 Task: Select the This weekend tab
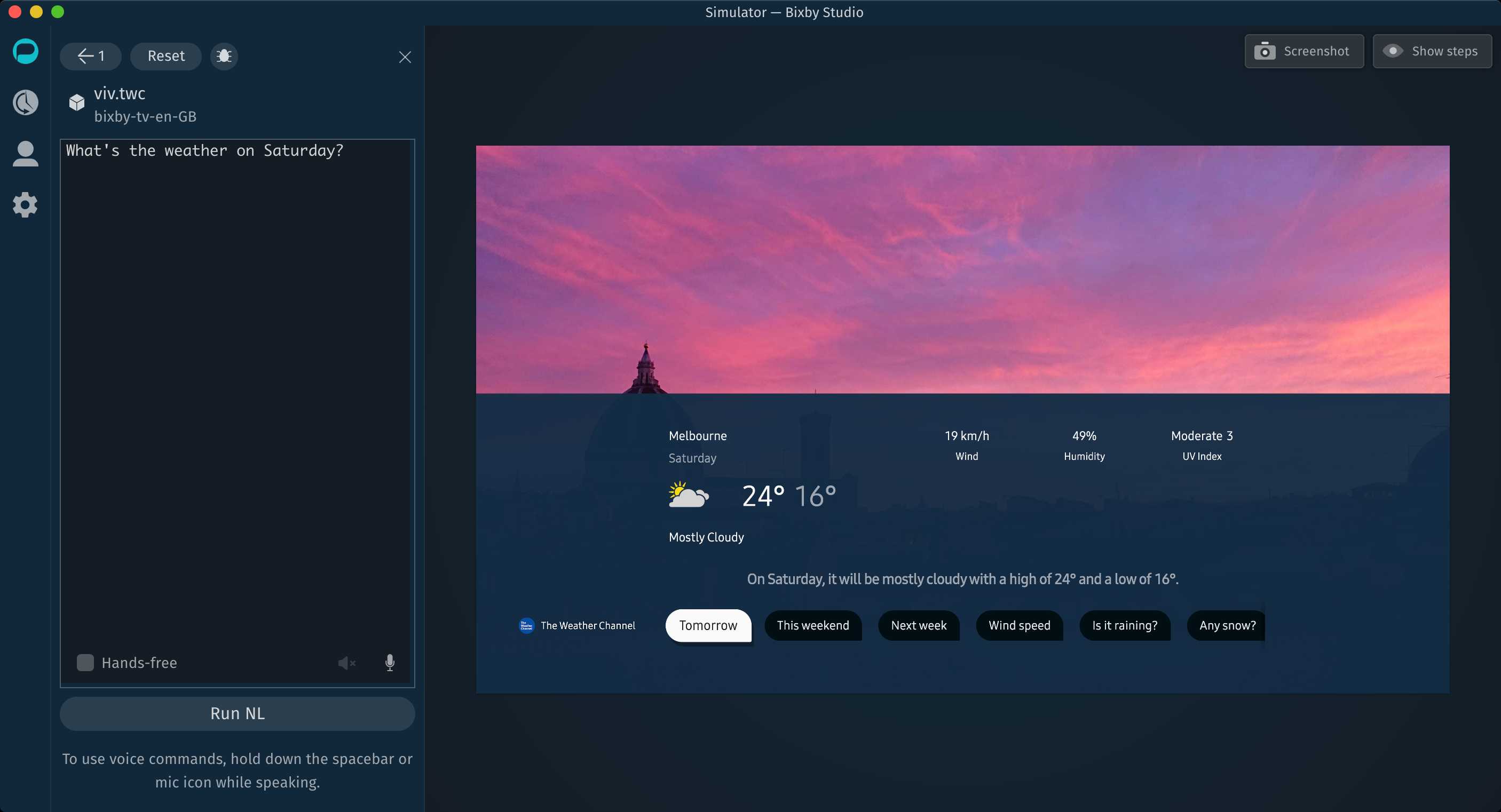(813, 625)
